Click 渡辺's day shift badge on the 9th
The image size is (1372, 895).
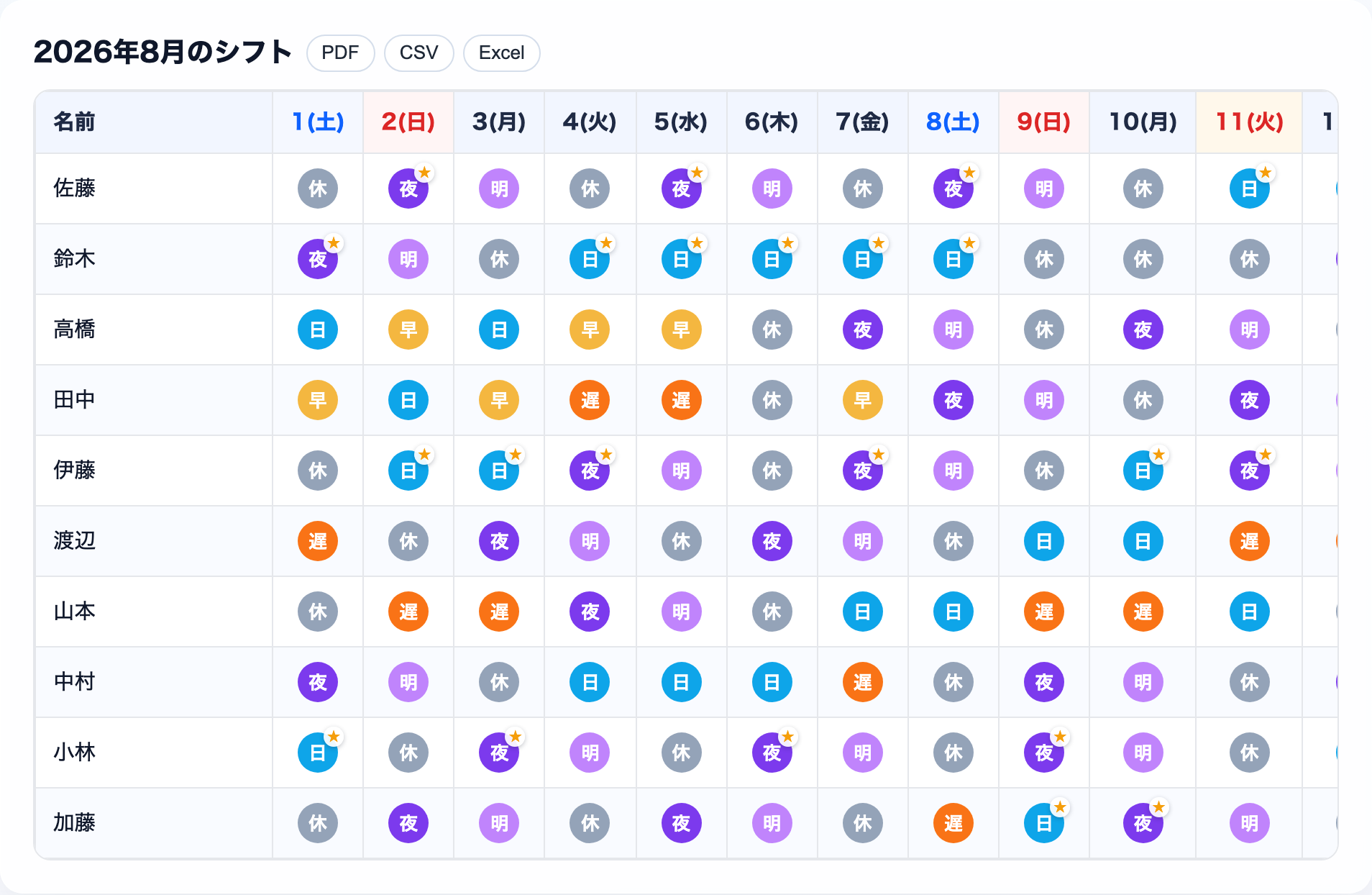click(1044, 541)
